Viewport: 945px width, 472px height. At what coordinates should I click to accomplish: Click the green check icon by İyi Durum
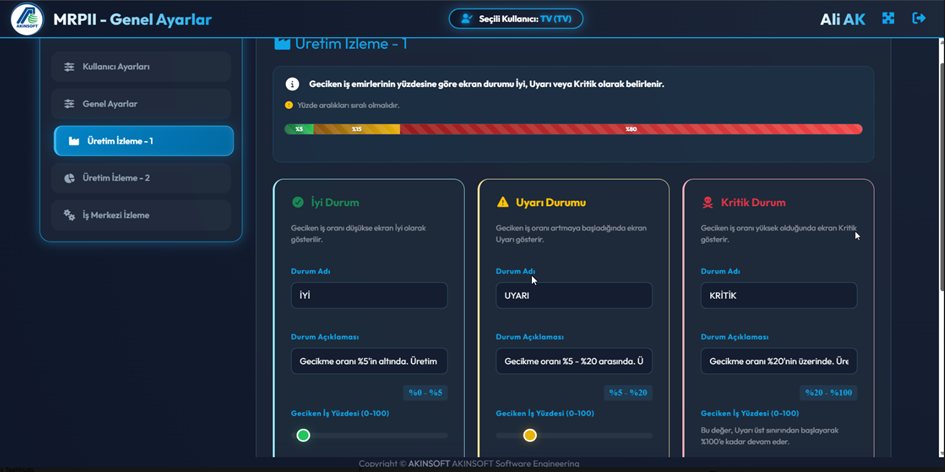pyautogui.click(x=298, y=202)
